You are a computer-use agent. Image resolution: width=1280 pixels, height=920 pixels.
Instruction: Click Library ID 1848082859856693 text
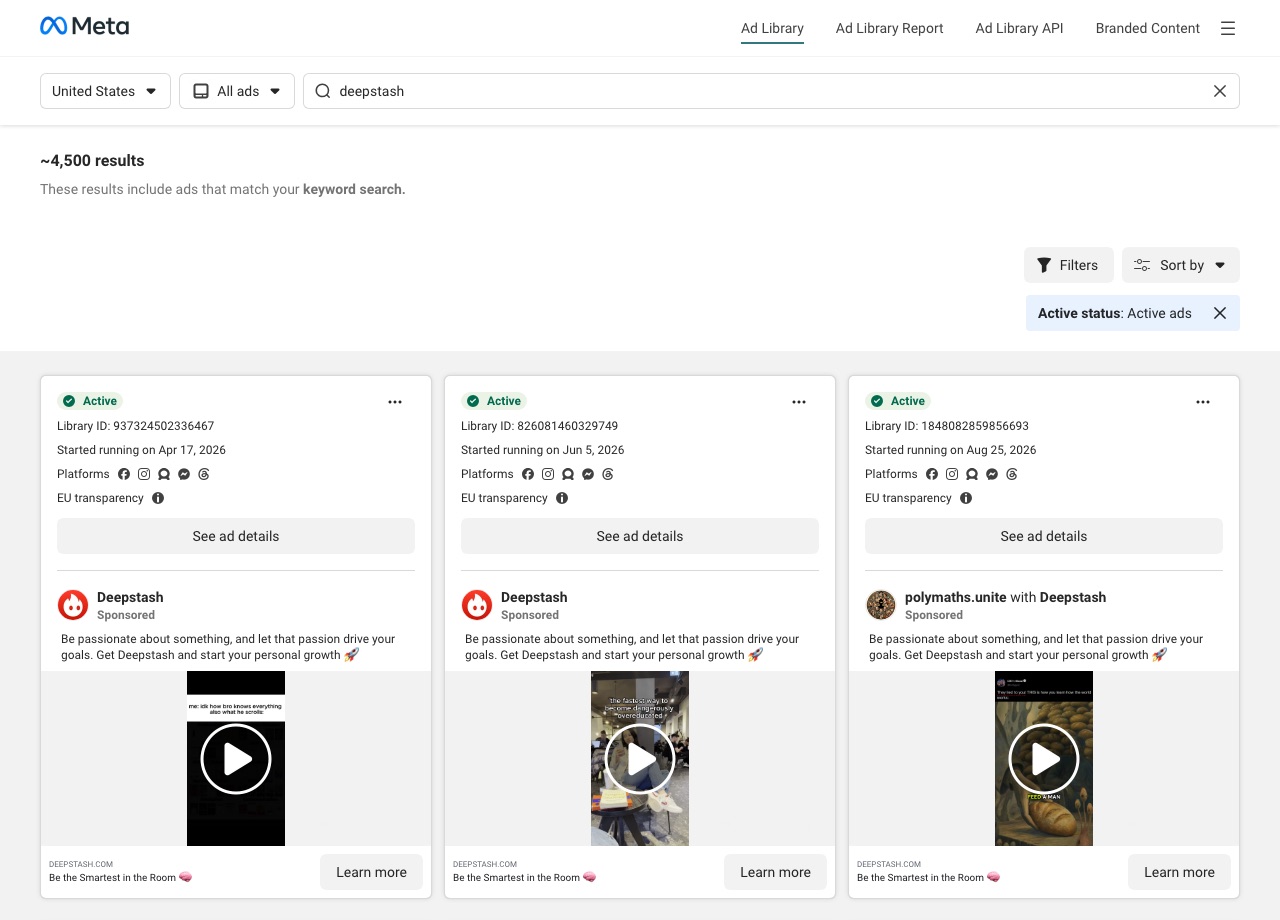point(947,426)
